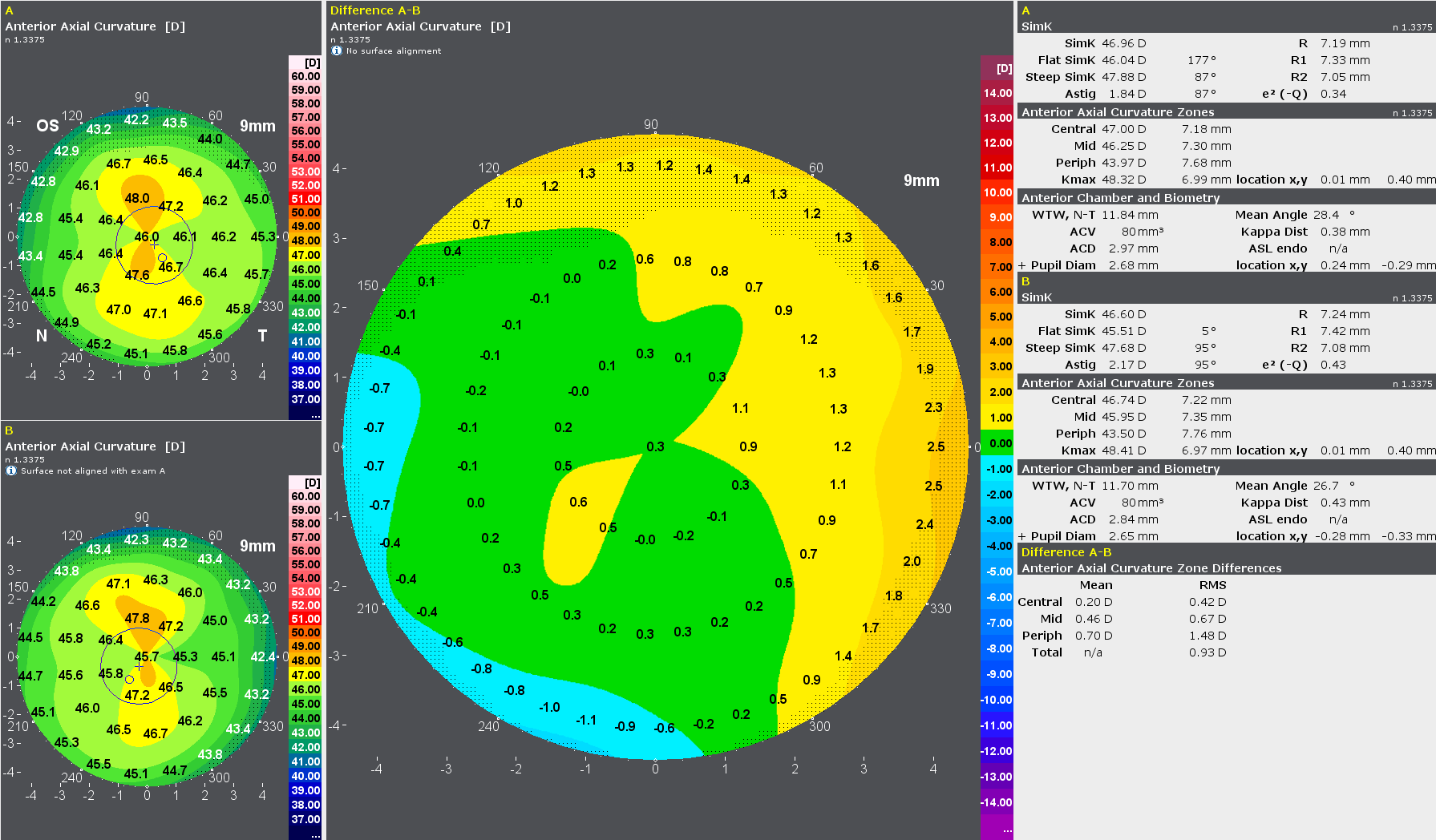Click the Mid mean difference 0.46 D
Screen dimensions: 1436x840
(x=1094, y=619)
